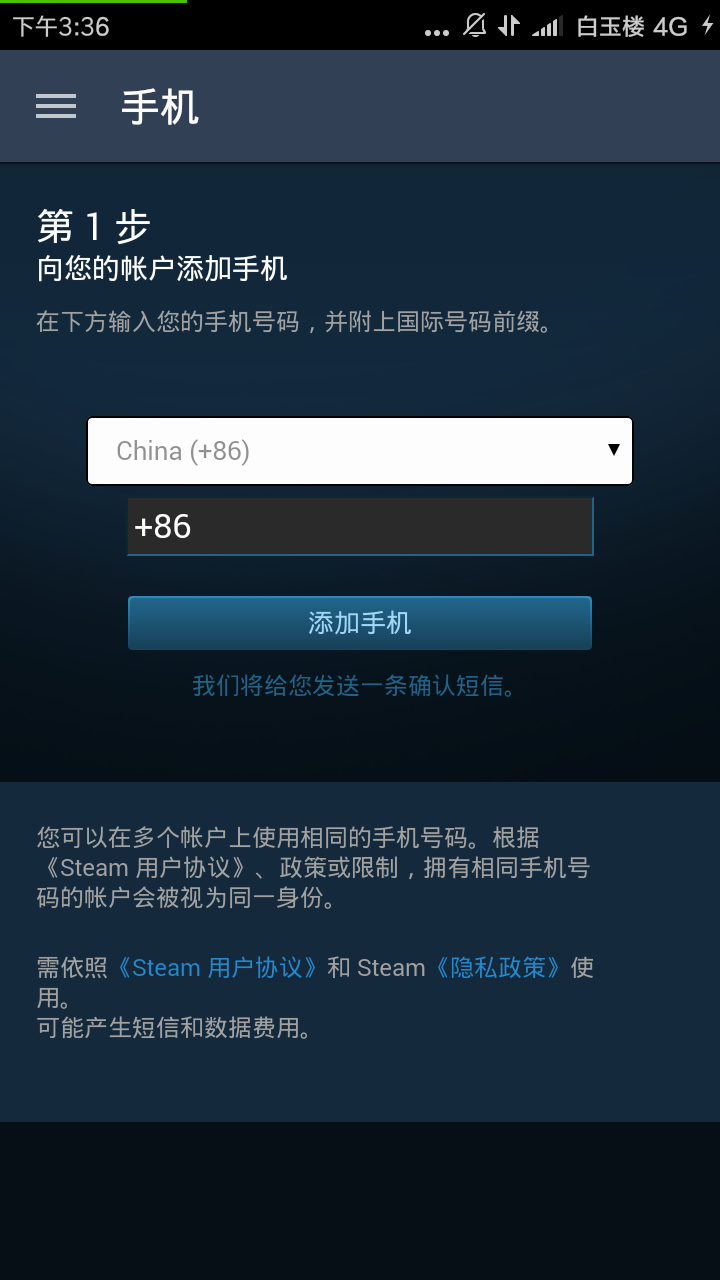This screenshot has width=720, height=1280.
Task: Open the hamburger navigation menu
Action: coord(56,107)
